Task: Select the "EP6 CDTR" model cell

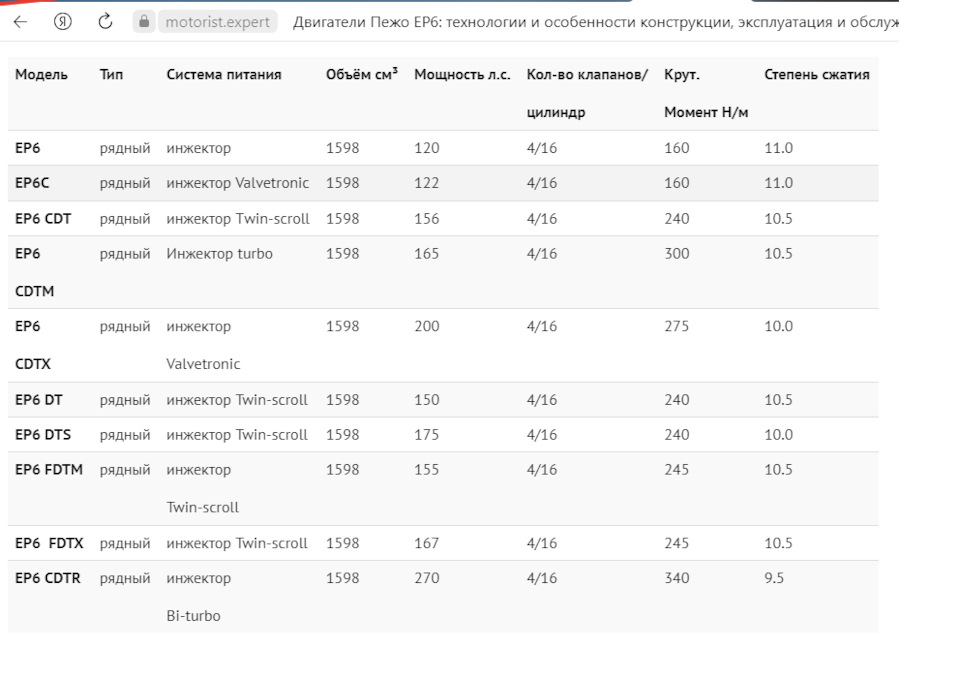Action: tap(48, 578)
